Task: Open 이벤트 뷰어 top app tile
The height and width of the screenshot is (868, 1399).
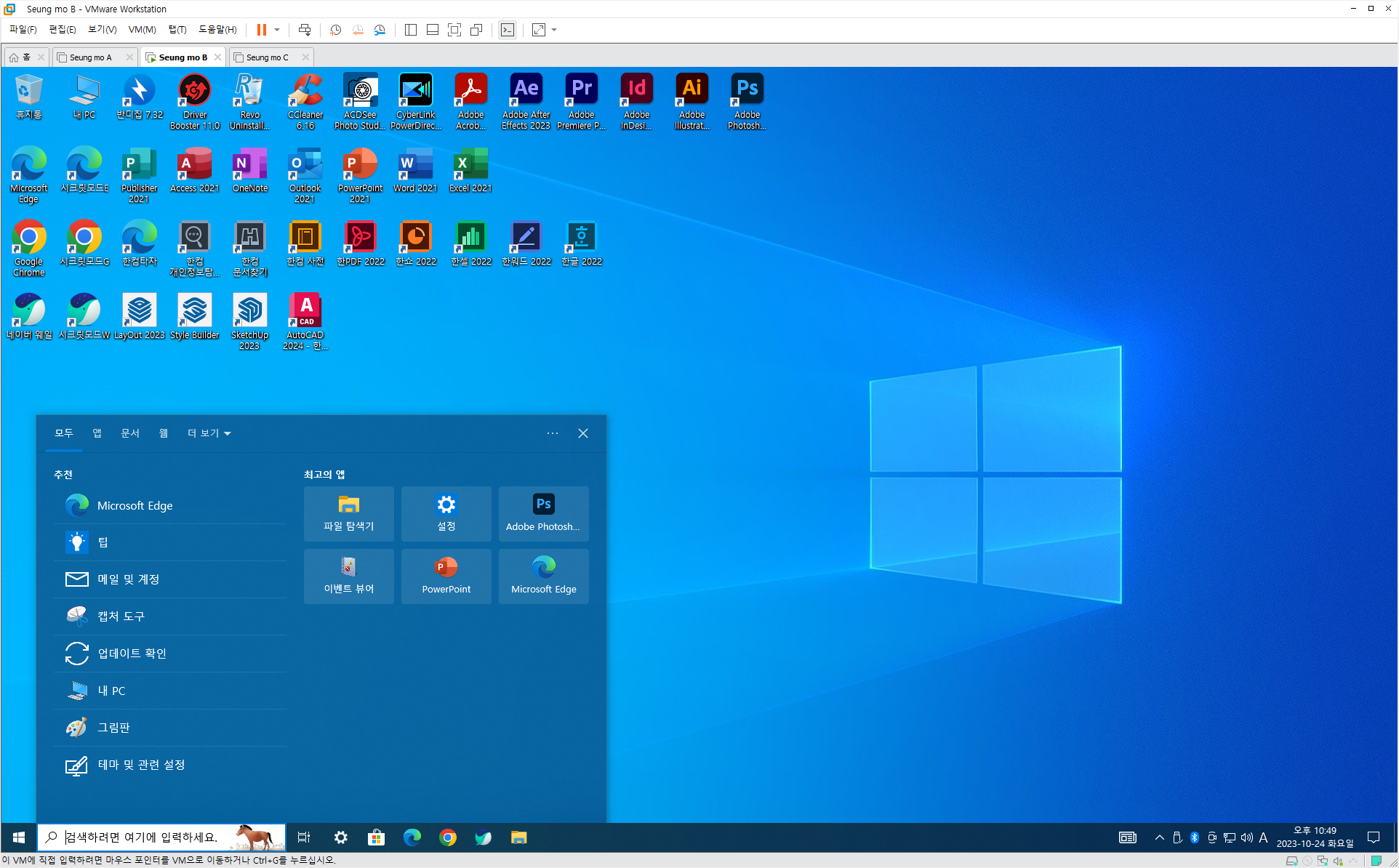Action: 348,576
